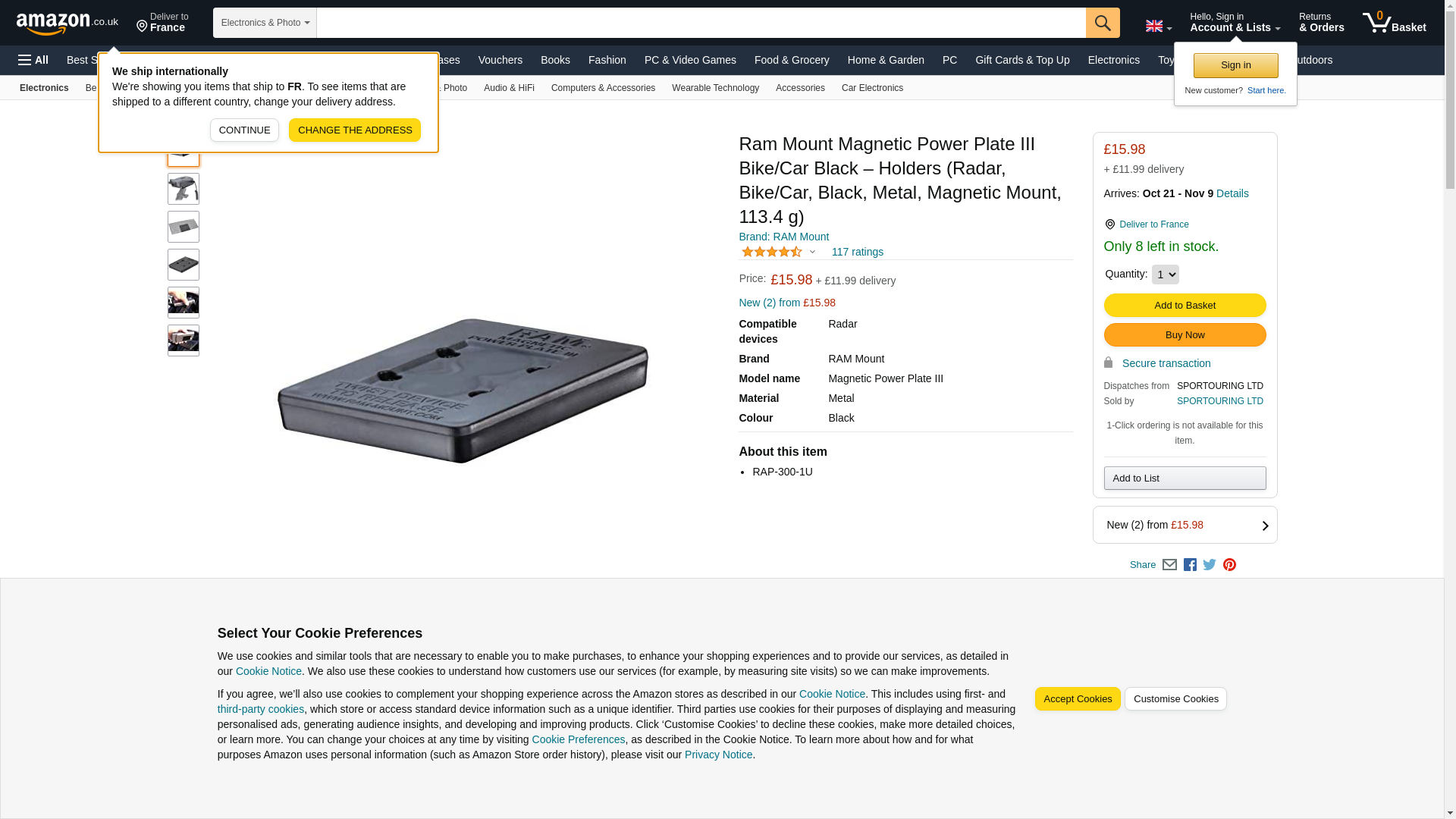Open the All hamburger menu

pyautogui.click(x=33, y=60)
